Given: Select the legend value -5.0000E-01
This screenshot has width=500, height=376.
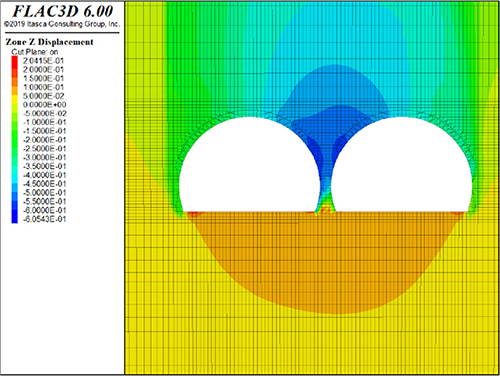Looking at the screenshot, I should 44,192.
